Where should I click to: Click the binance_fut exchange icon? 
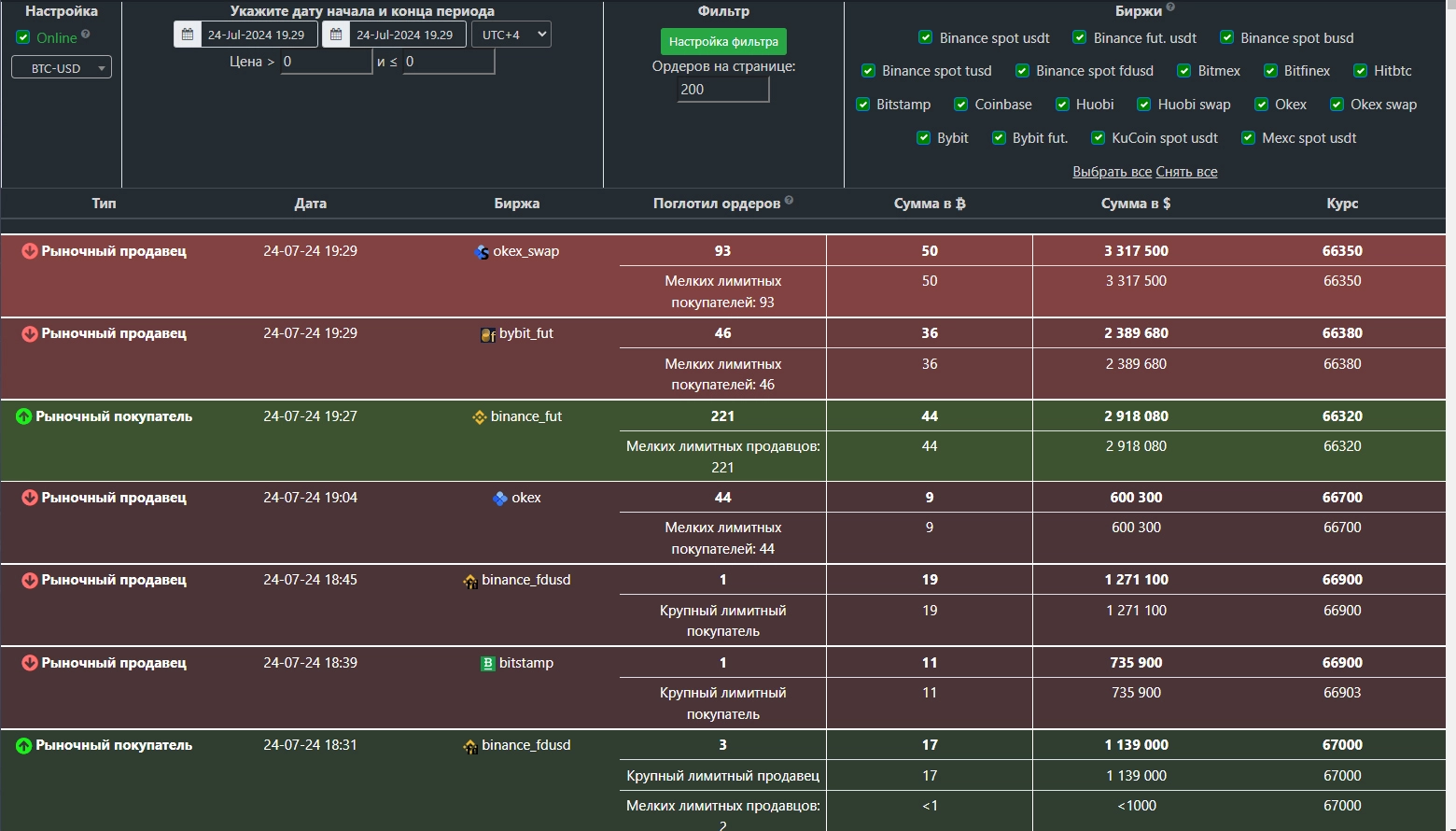click(x=480, y=417)
